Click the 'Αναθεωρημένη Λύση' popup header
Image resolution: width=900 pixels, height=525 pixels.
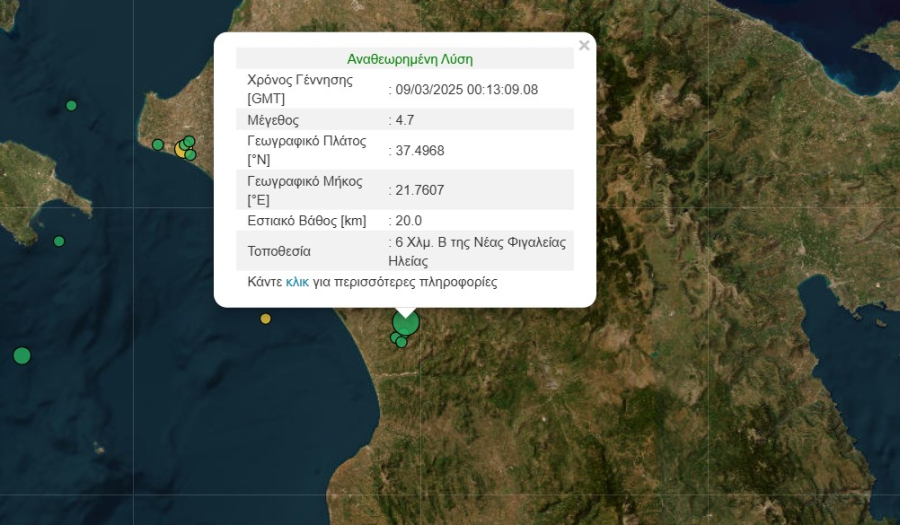tap(410, 59)
